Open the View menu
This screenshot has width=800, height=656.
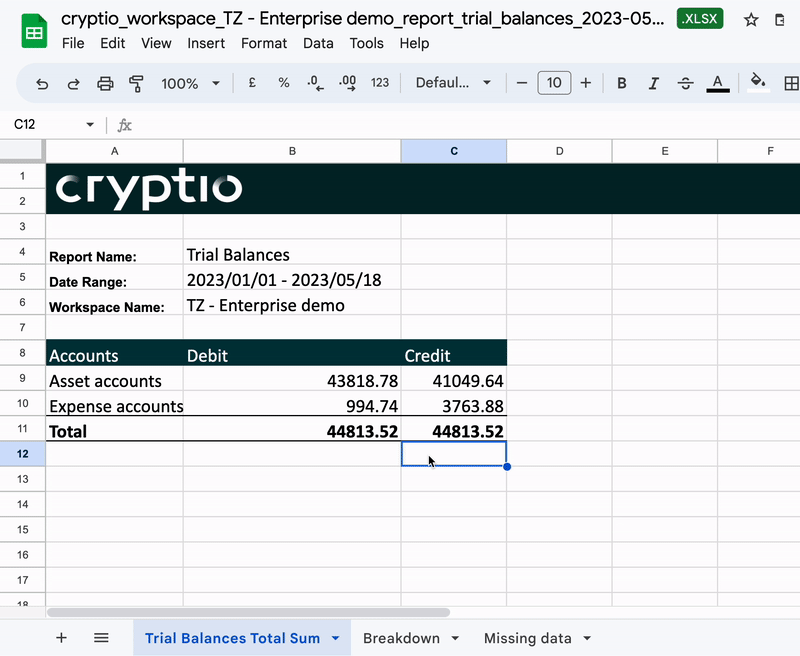tap(156, 43)
